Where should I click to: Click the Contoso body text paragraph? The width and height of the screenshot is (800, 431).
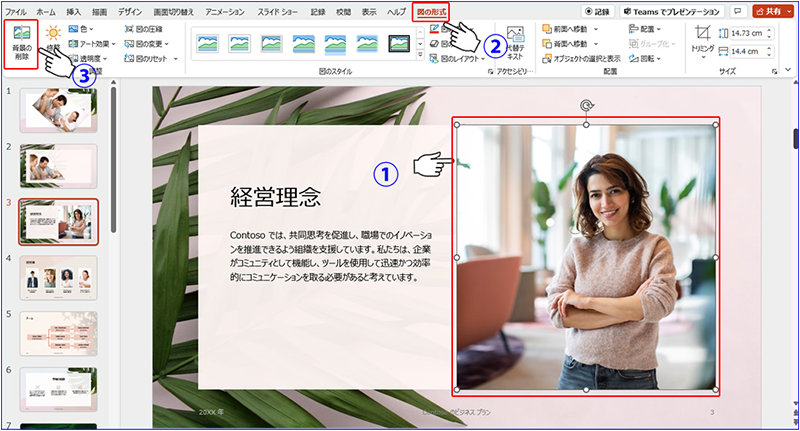click(331, 256)
